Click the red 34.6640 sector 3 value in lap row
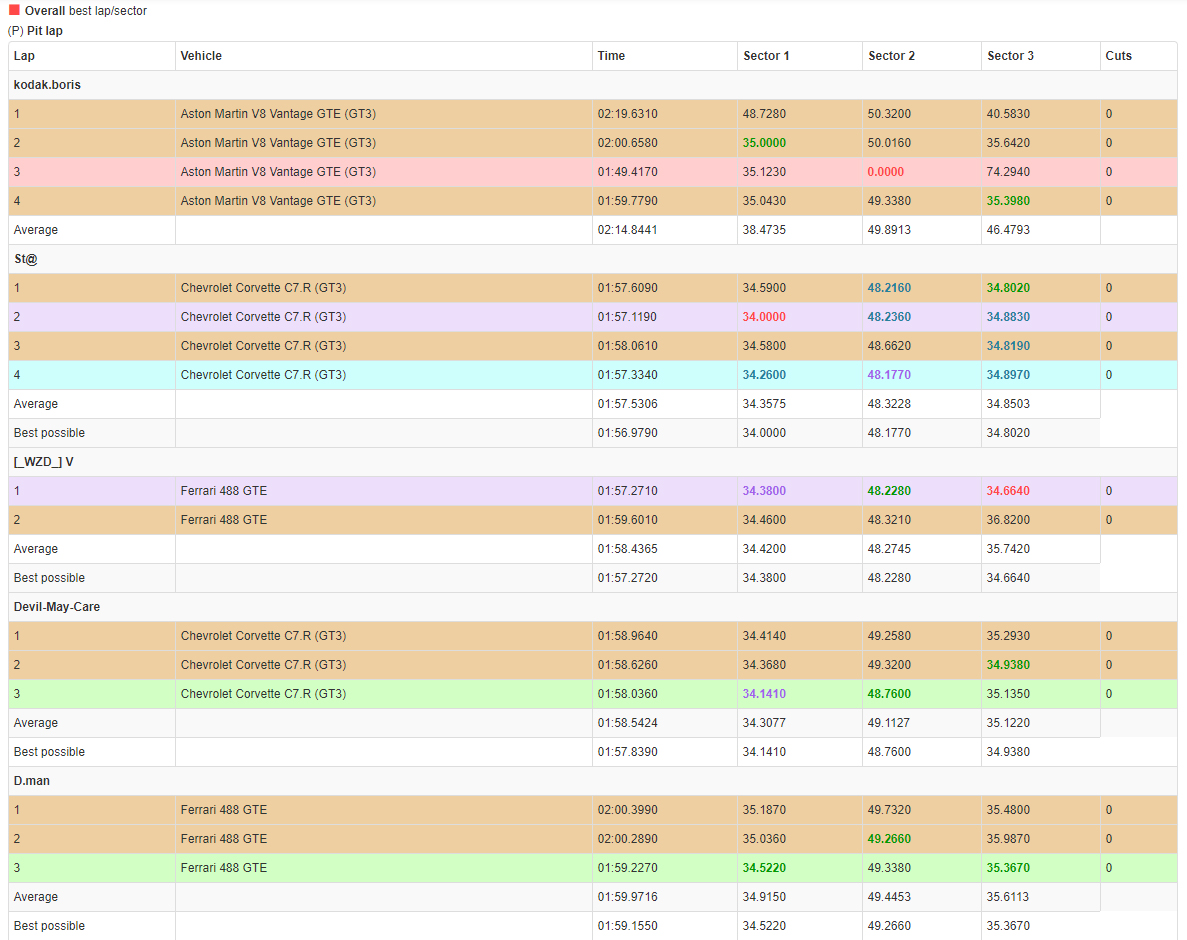This screenshot has height=940, width=1187. [x=1008, y=491]
